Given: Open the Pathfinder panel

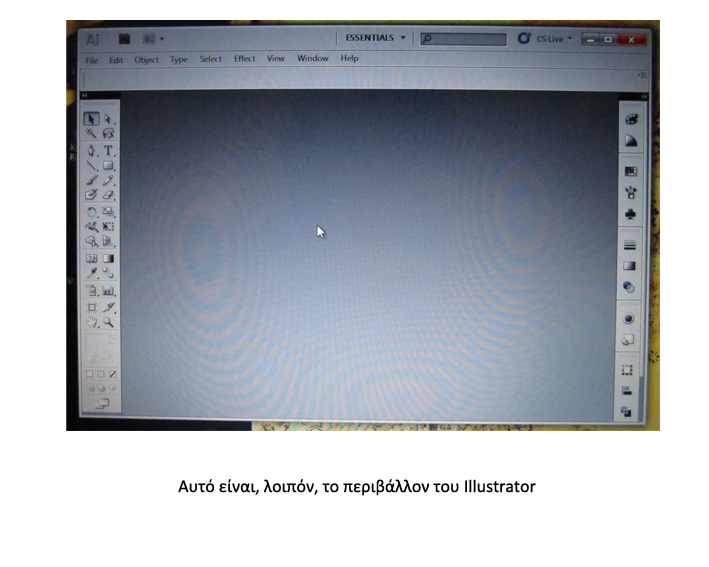Looking at the screenshot, I should point(626,411).
